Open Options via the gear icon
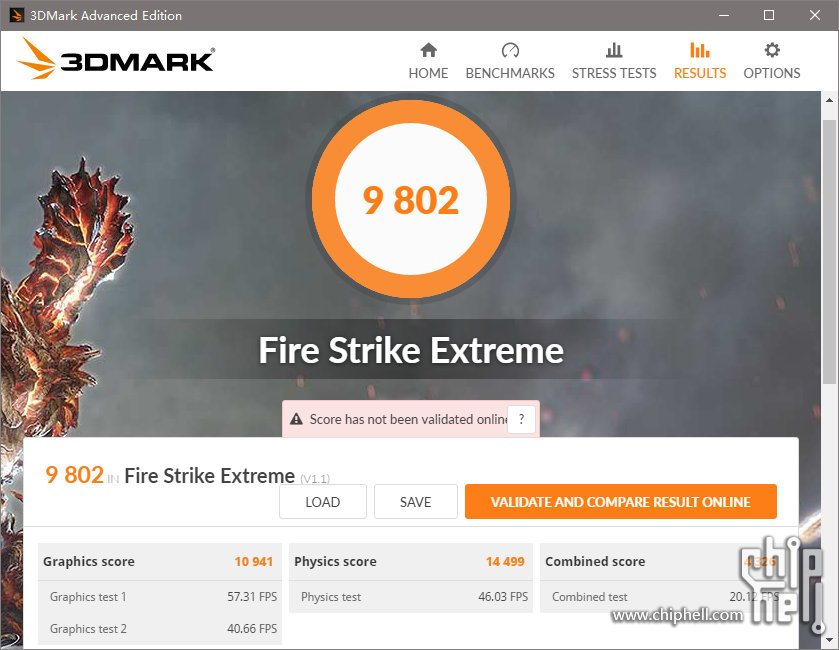Screen dimensions: 839x650 (x=772, y=50)
